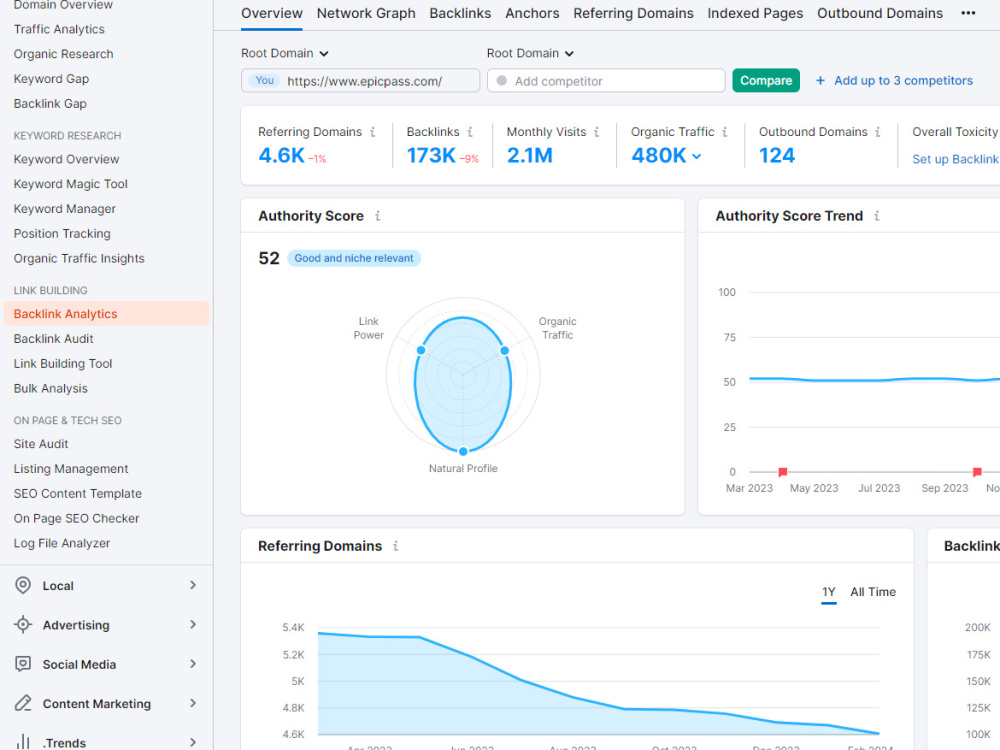Click Add up to 3 competitors

903,80
